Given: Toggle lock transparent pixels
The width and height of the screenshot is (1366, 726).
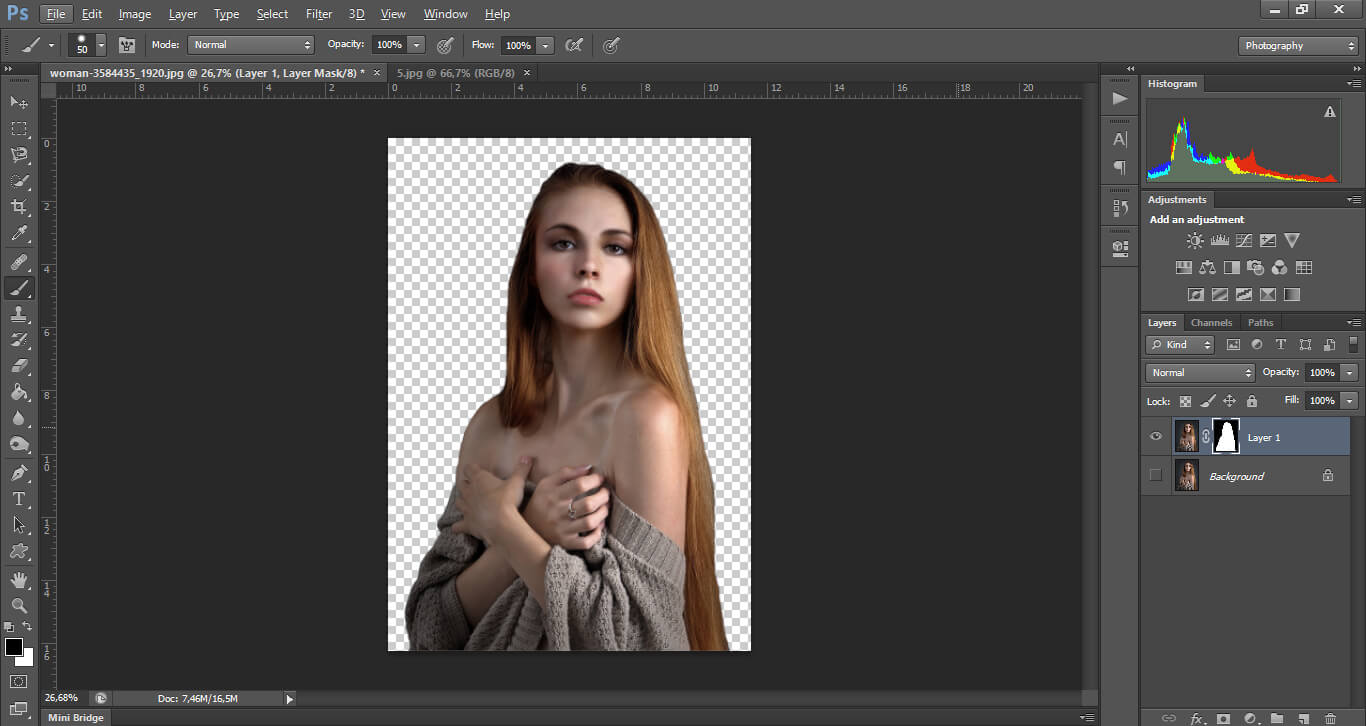Looking at the screenshot, I should click(1186, 401).
